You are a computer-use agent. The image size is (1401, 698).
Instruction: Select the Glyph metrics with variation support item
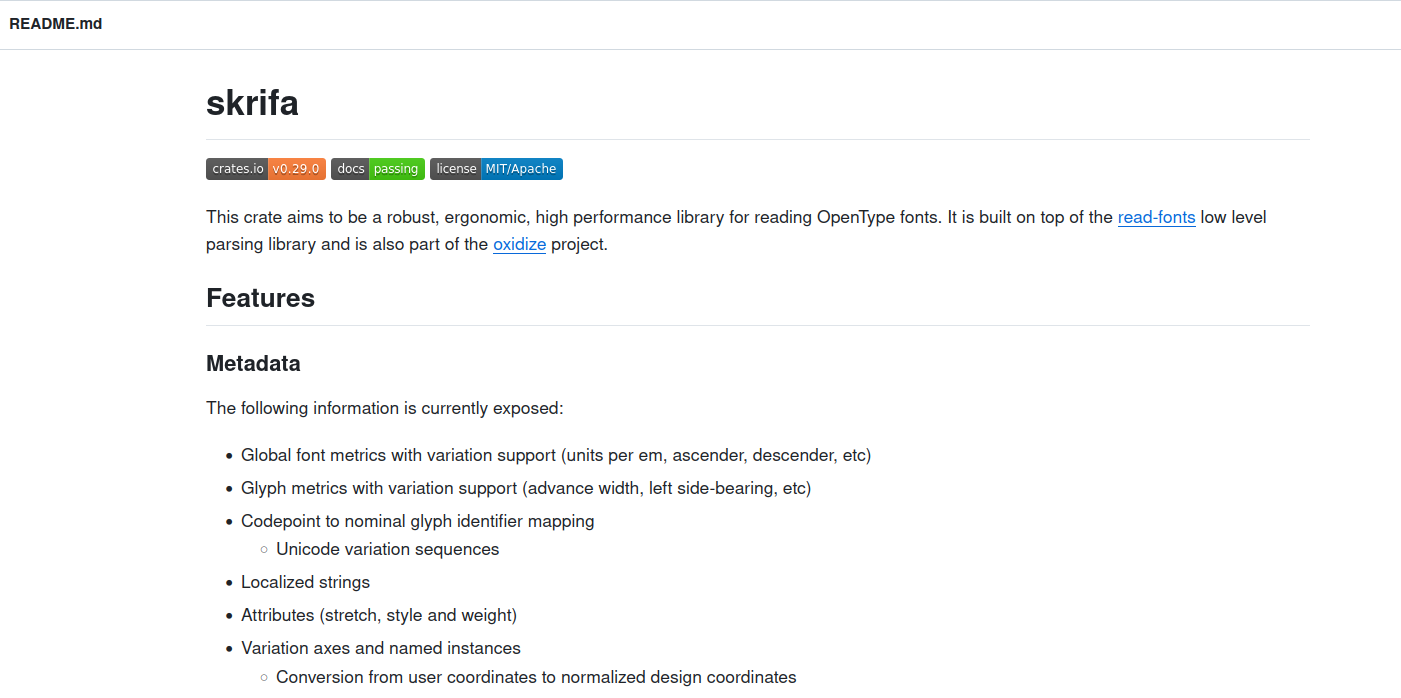coord(526,488)
